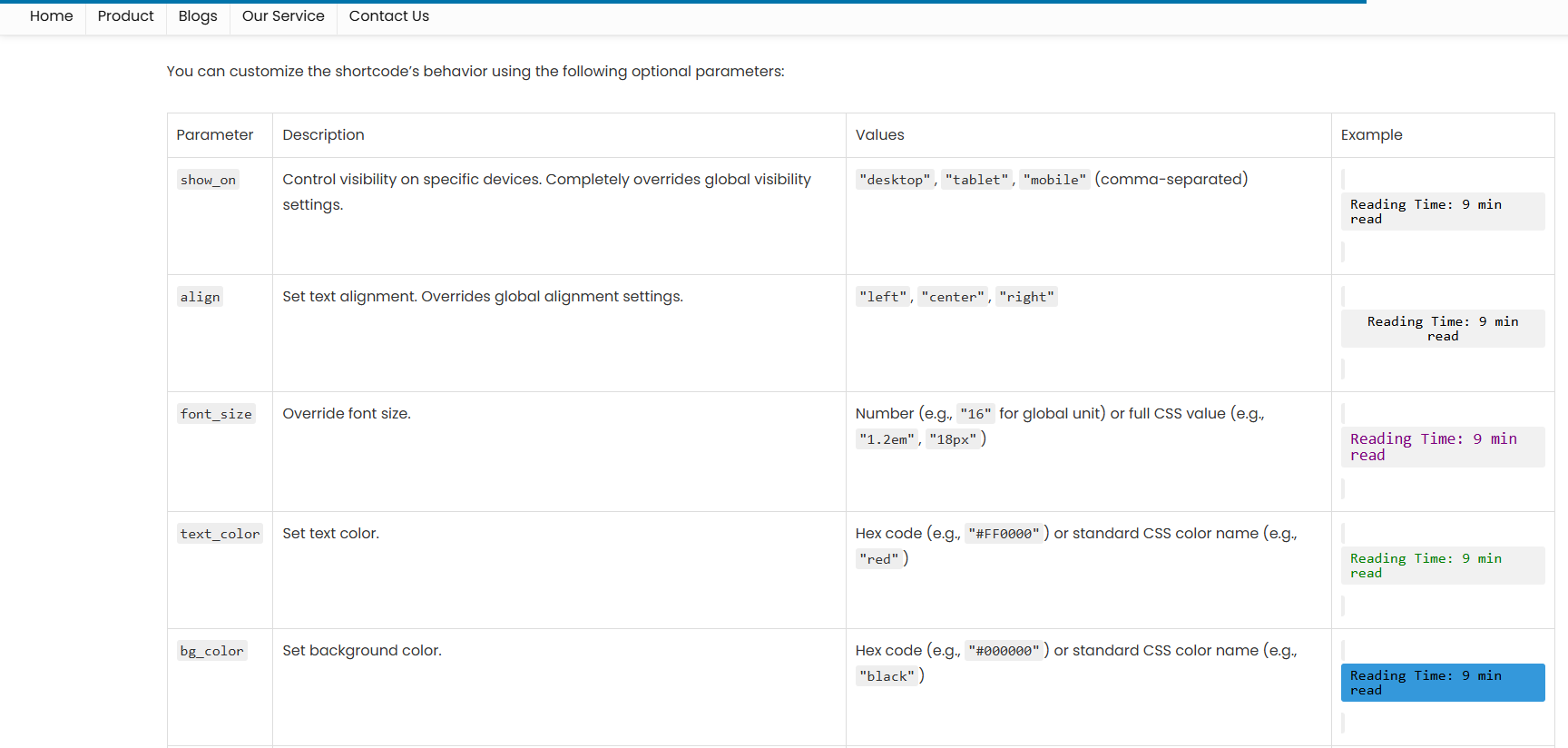Click the "black" color name value
This screenshot has width=1568, height=748.
pos(887,676)
